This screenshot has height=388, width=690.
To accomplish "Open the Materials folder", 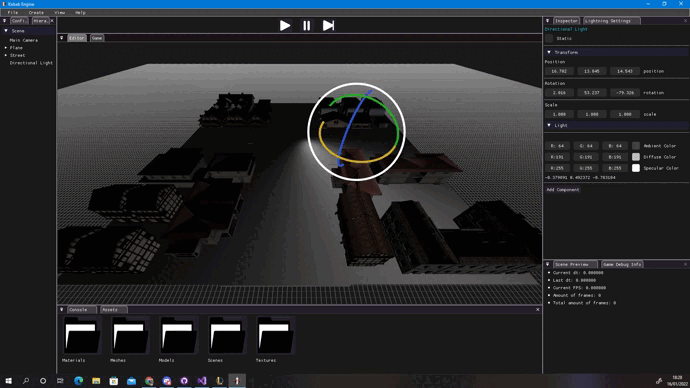I will click(x=82, y=336).
